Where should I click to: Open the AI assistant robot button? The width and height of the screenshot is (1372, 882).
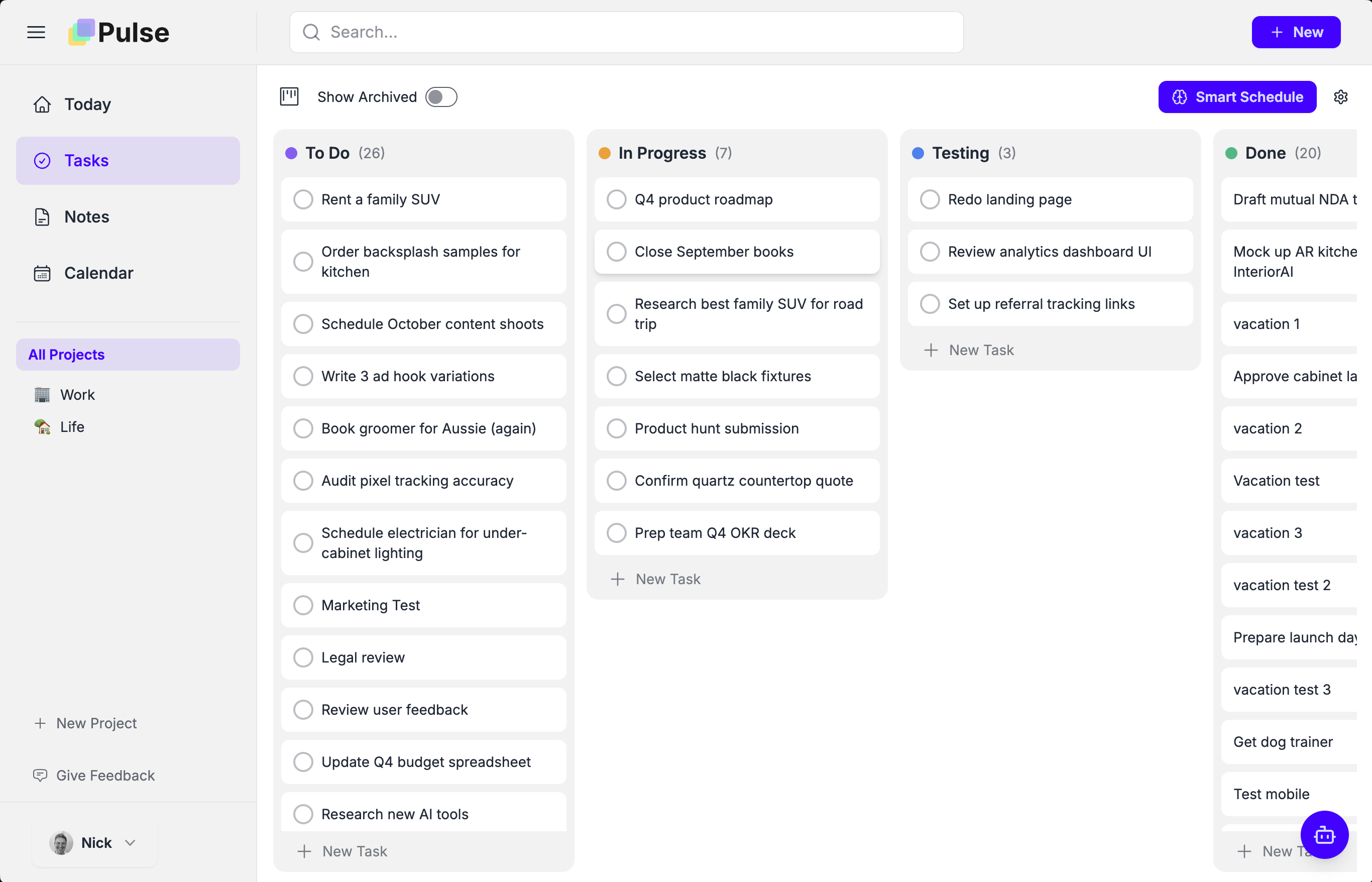pyautogui.click(x=1324, y=834)
